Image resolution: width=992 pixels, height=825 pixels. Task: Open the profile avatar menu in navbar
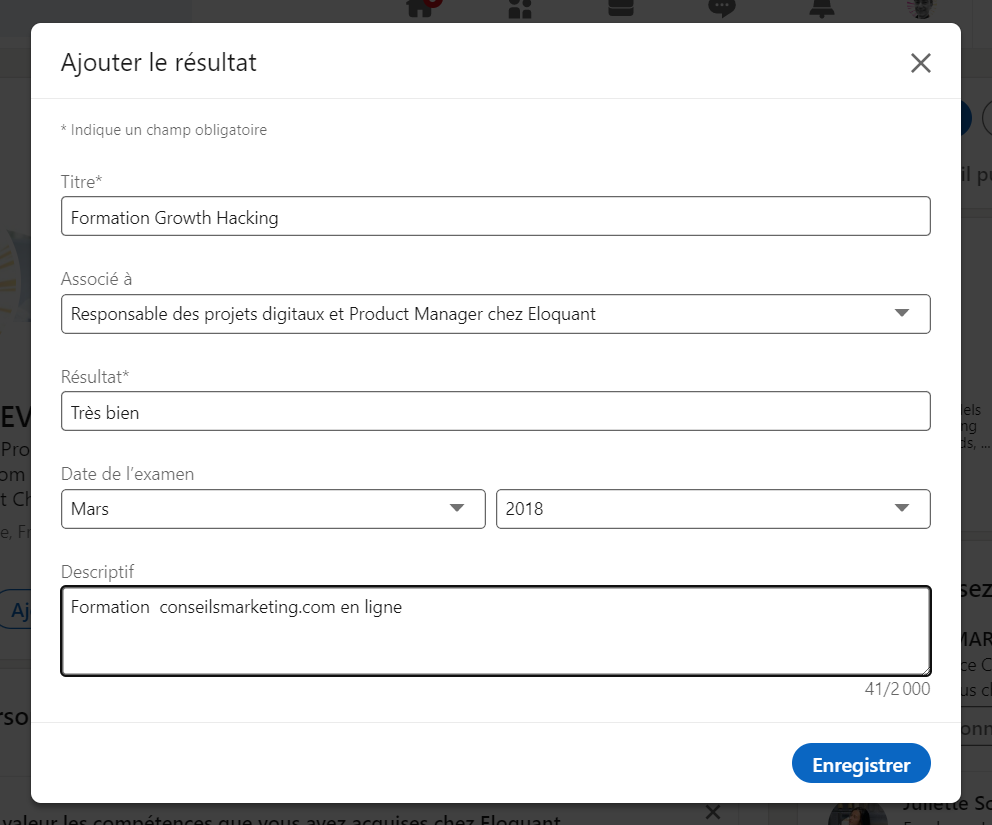[921, 8]
